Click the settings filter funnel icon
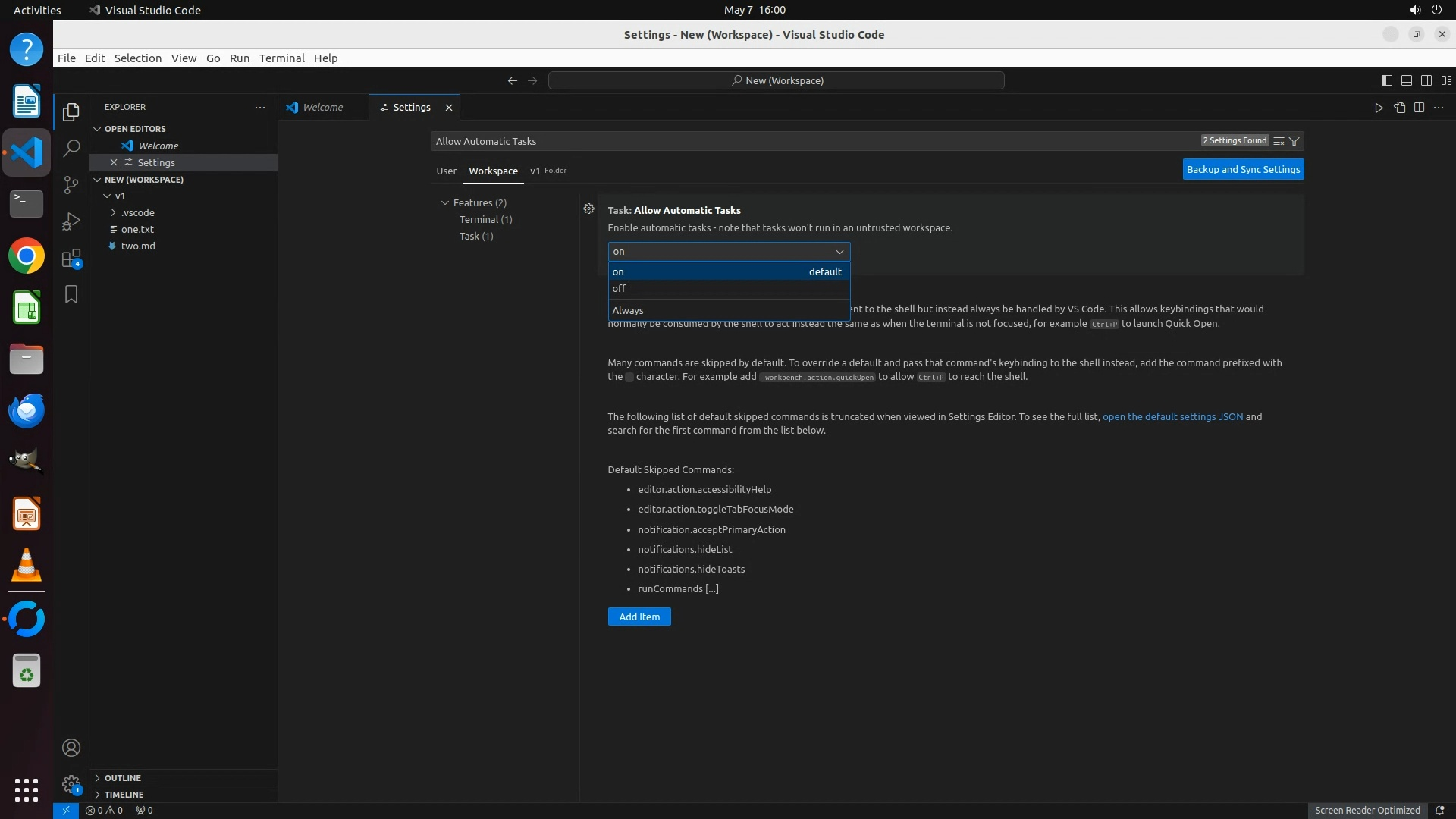Image resolution: width=1456 pixels, height=819 pixels. coord(1294,141)
